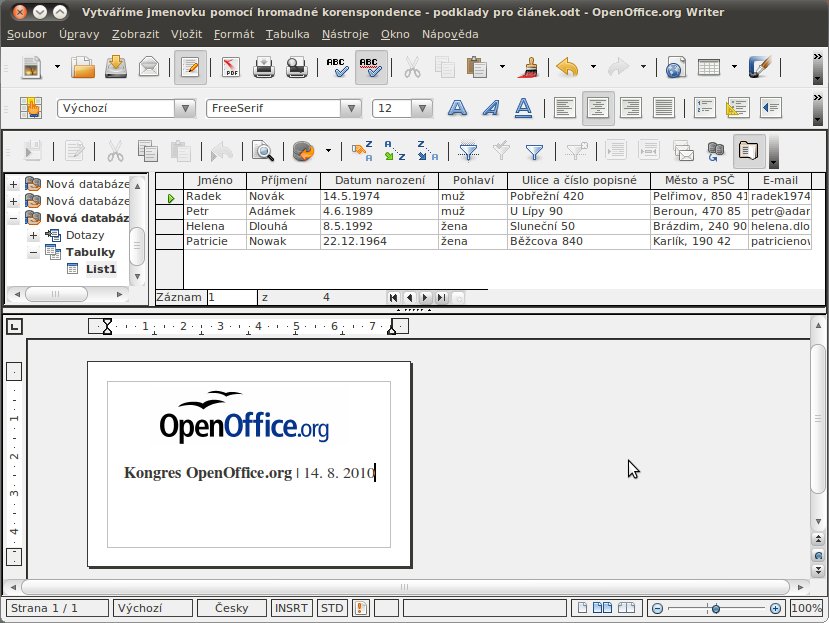829x623 pixels.
Task: Set paragraph alignment to left
Action: tap(565, 108)
